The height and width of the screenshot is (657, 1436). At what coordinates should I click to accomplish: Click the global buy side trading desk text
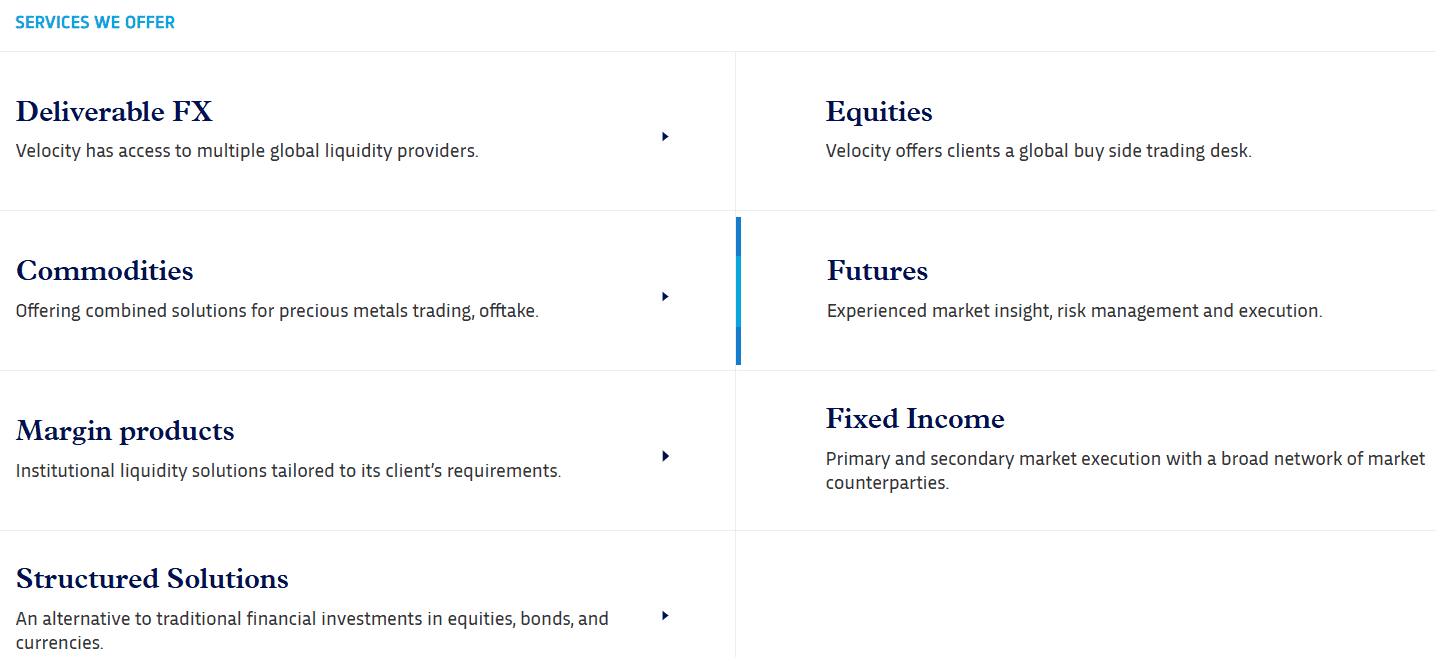[x=1038, y=151]
